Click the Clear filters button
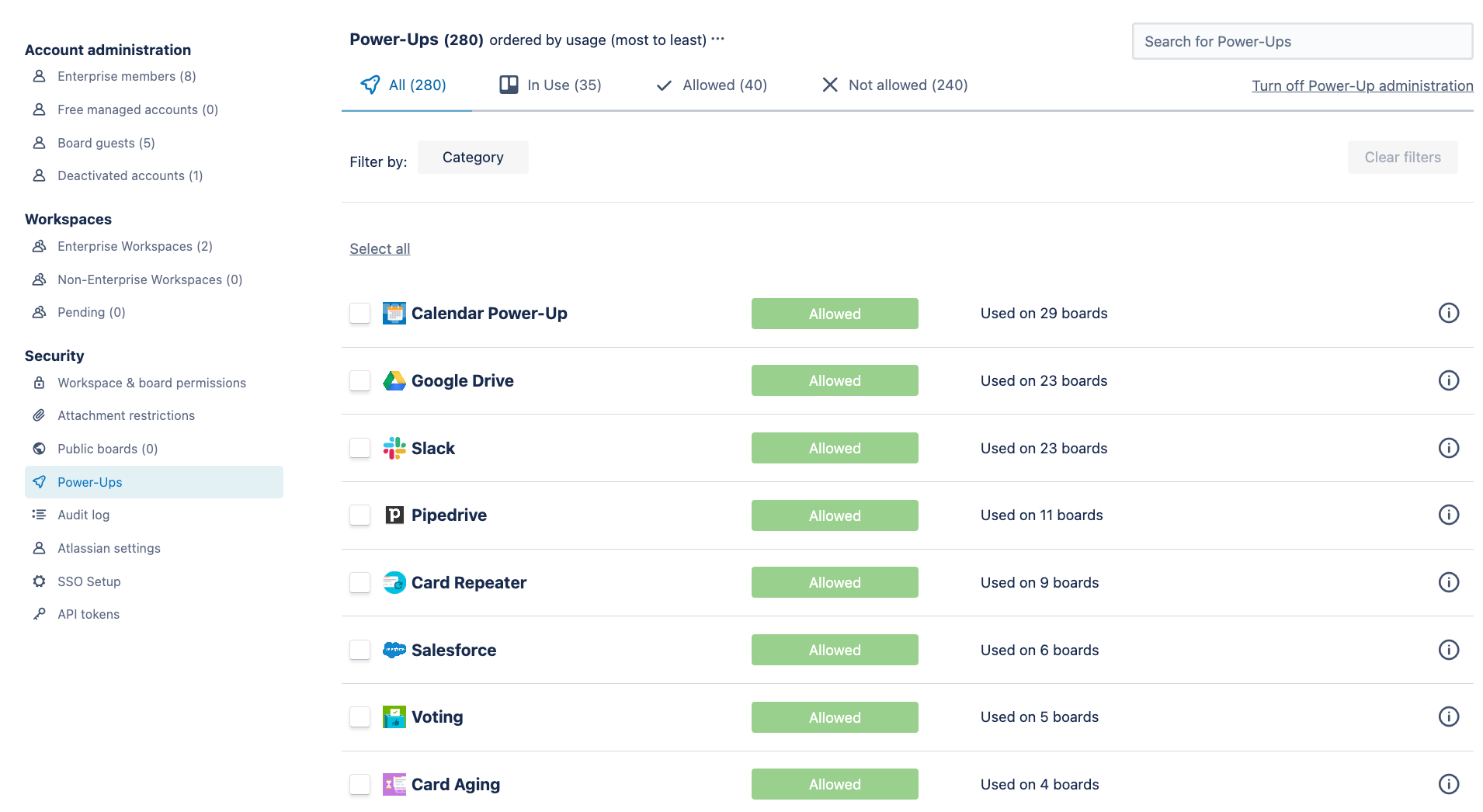Screen dimensions: 1483x812 pyautogui.click(x=1403, y=158)
